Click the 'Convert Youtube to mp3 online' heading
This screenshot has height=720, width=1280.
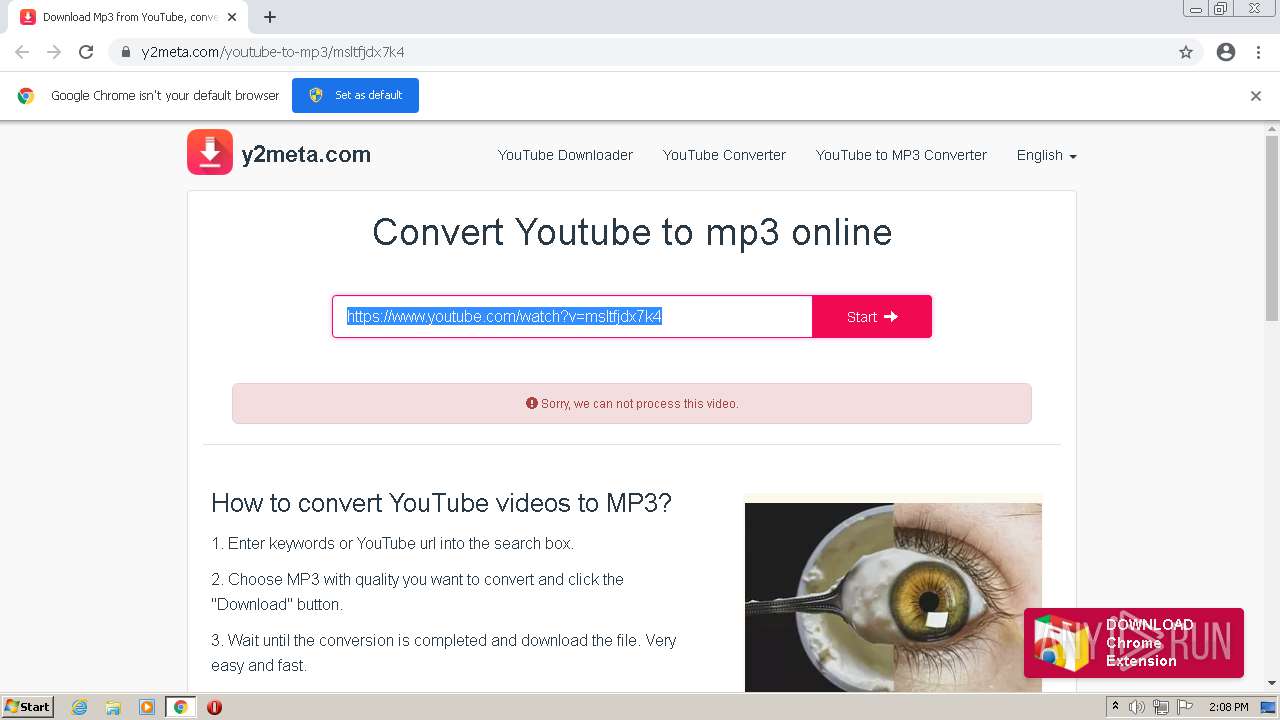pos(632,232)
